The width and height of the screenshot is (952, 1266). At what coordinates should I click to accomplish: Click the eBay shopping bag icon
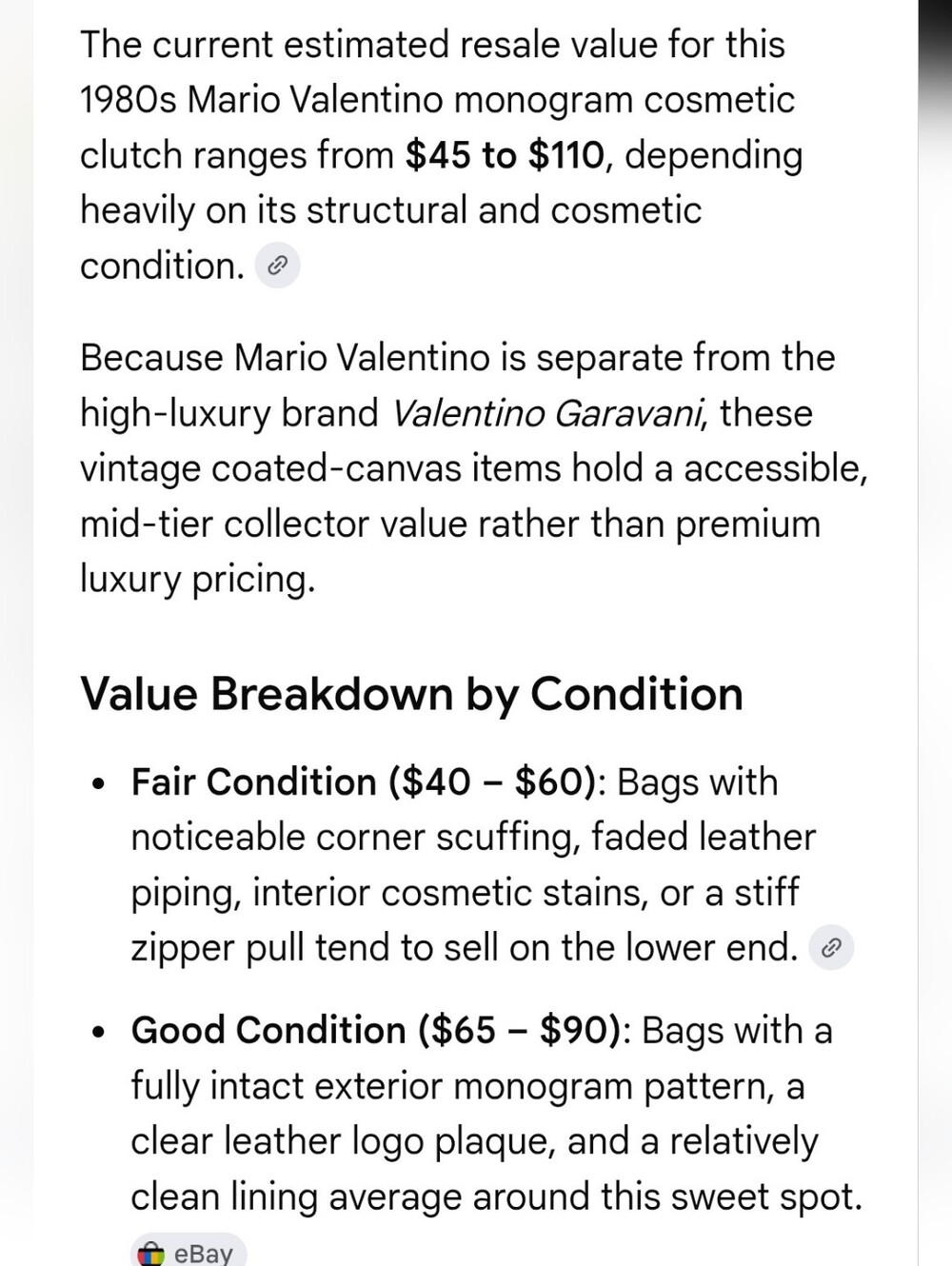coord(150,1254)
